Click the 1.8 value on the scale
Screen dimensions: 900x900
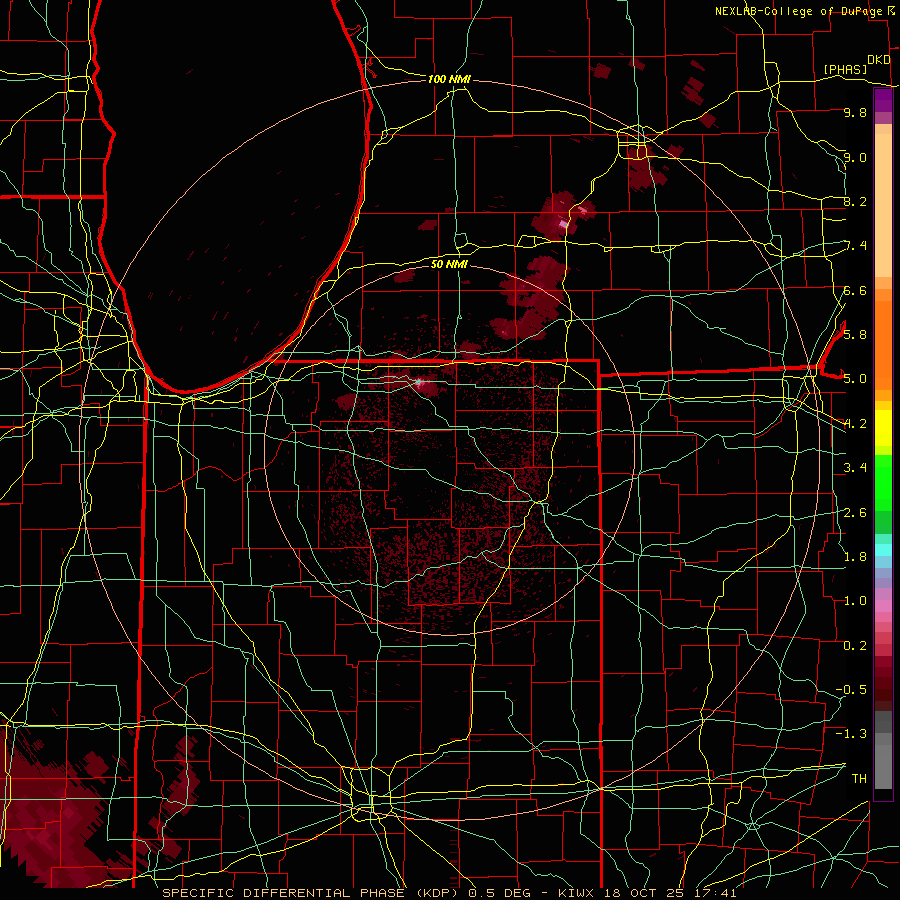pos(855,556)
